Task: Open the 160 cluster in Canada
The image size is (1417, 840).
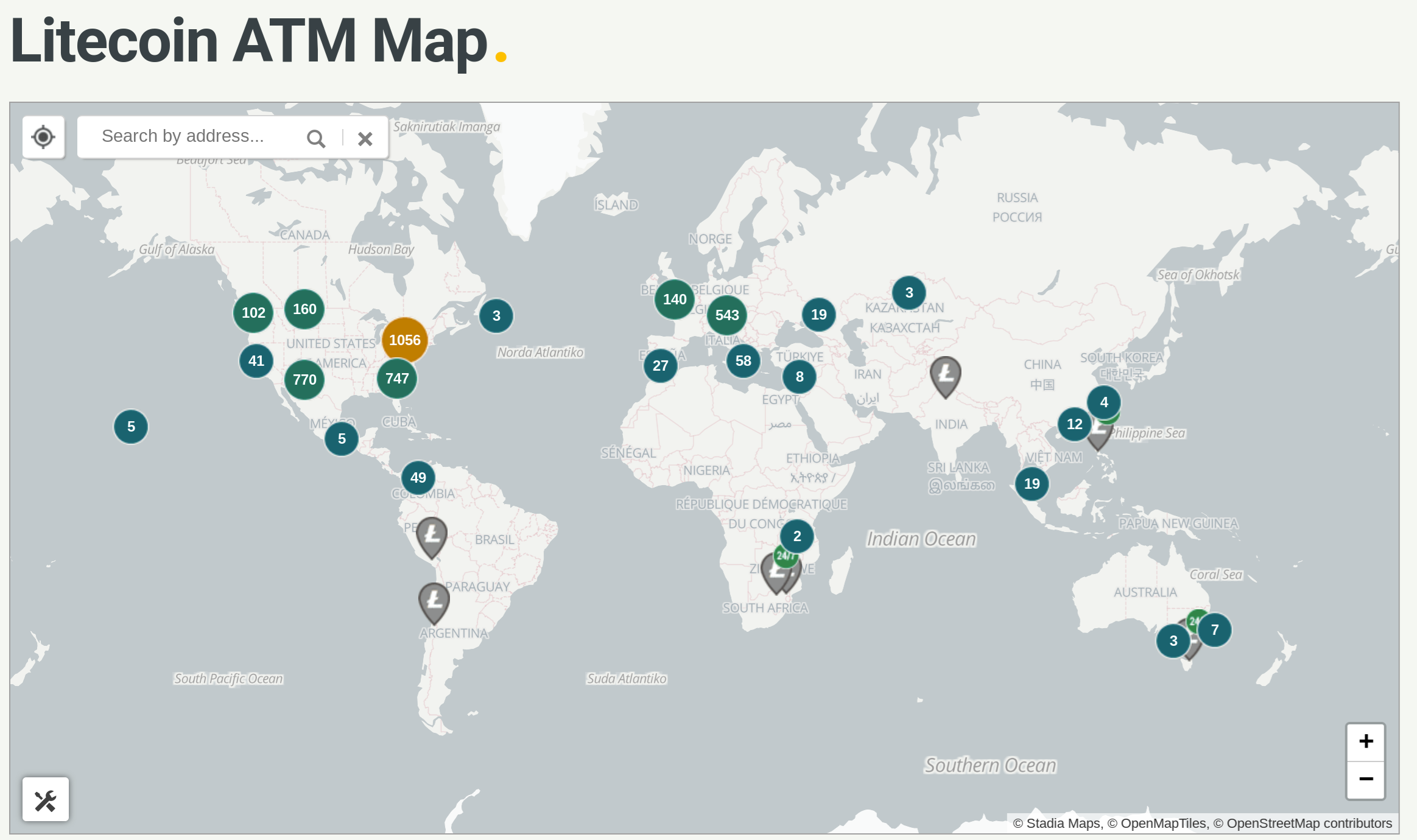Action: (304, 309)
